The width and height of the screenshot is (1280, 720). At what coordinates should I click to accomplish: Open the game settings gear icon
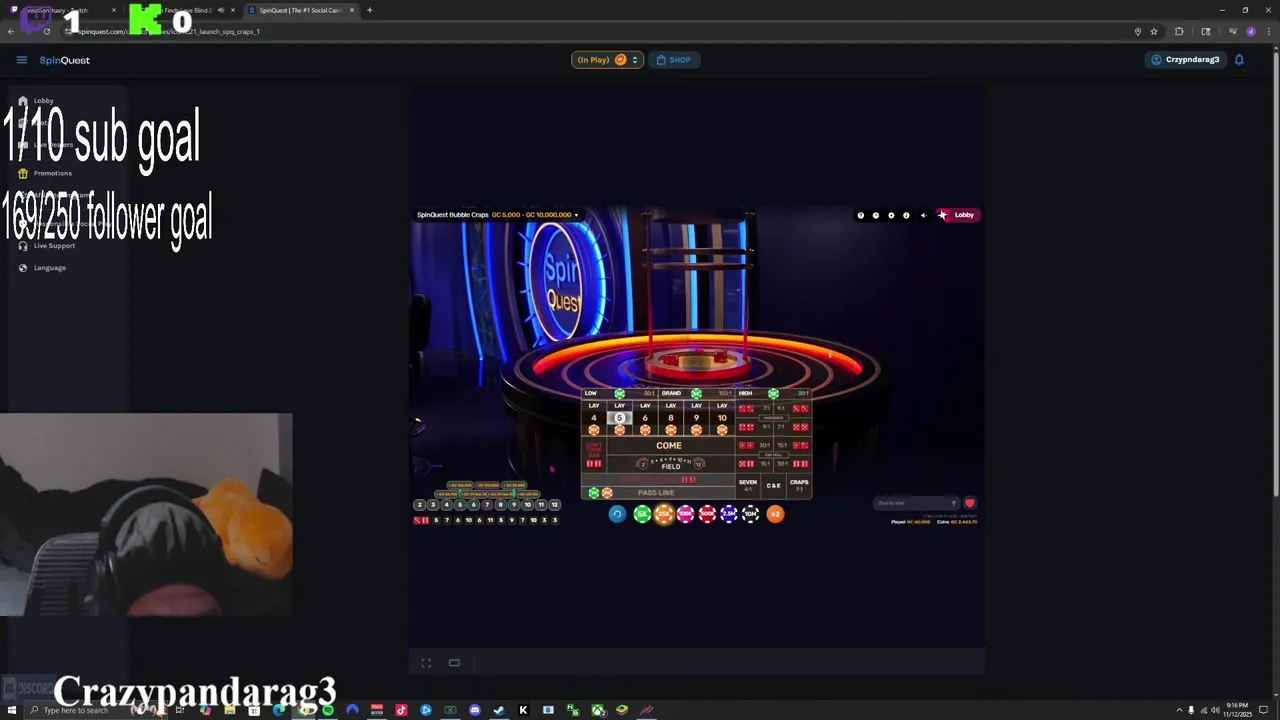pyautogui.click(x=891, y=215)
